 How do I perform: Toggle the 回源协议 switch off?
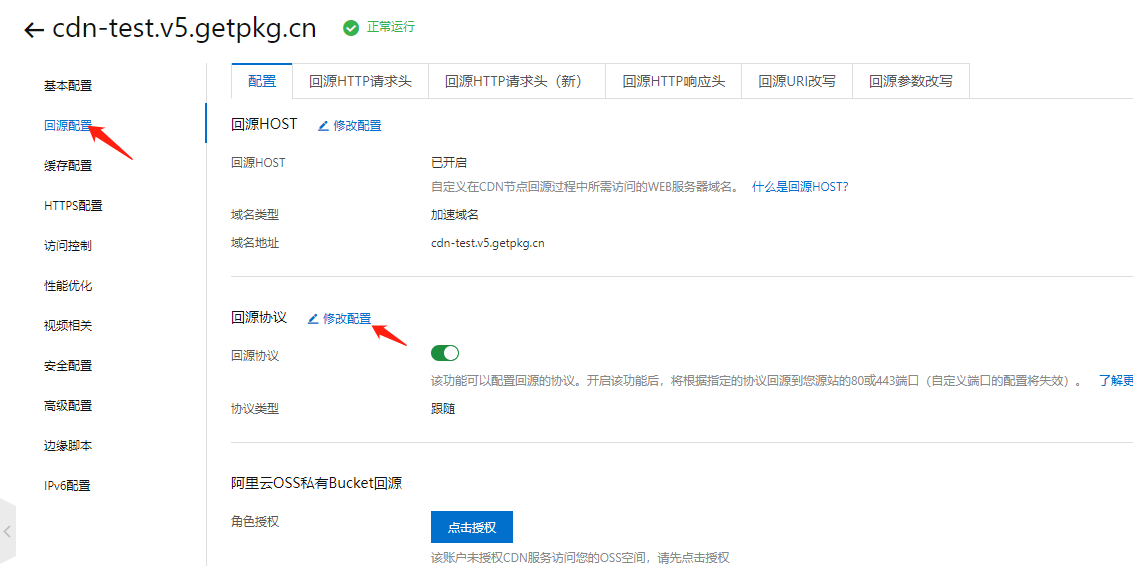click(445, 353)
